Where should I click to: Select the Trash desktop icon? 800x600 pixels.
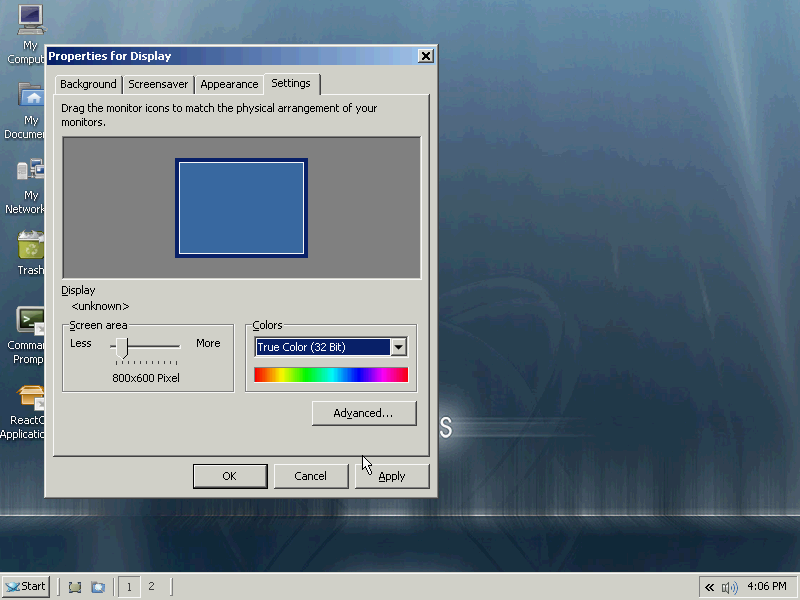click(31, 246)
